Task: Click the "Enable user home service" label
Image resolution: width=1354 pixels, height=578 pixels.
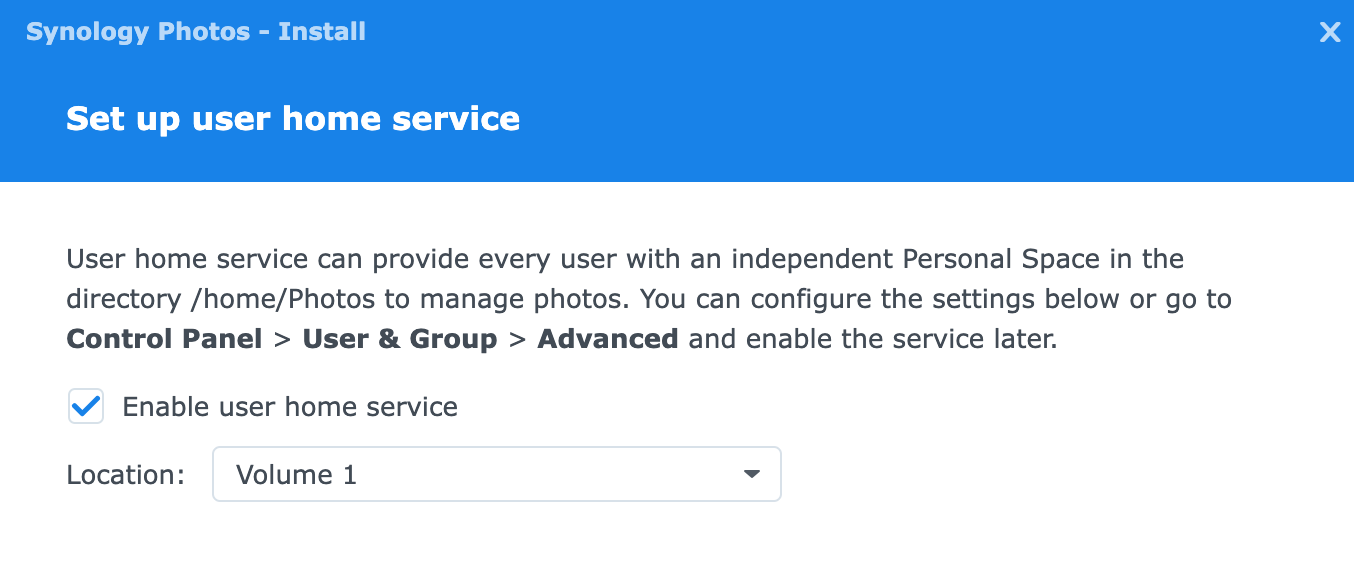Action: click(x=290, y=407)
